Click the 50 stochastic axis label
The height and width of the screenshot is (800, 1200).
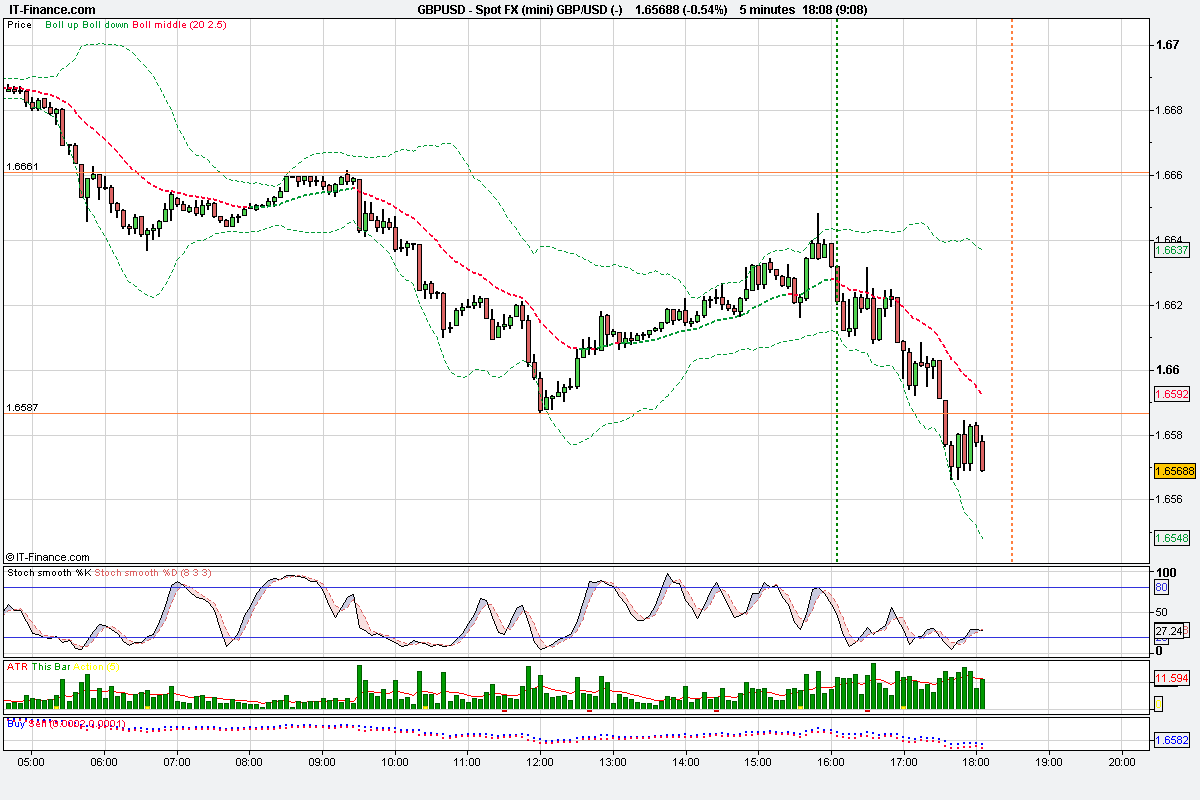(1162, 613)
